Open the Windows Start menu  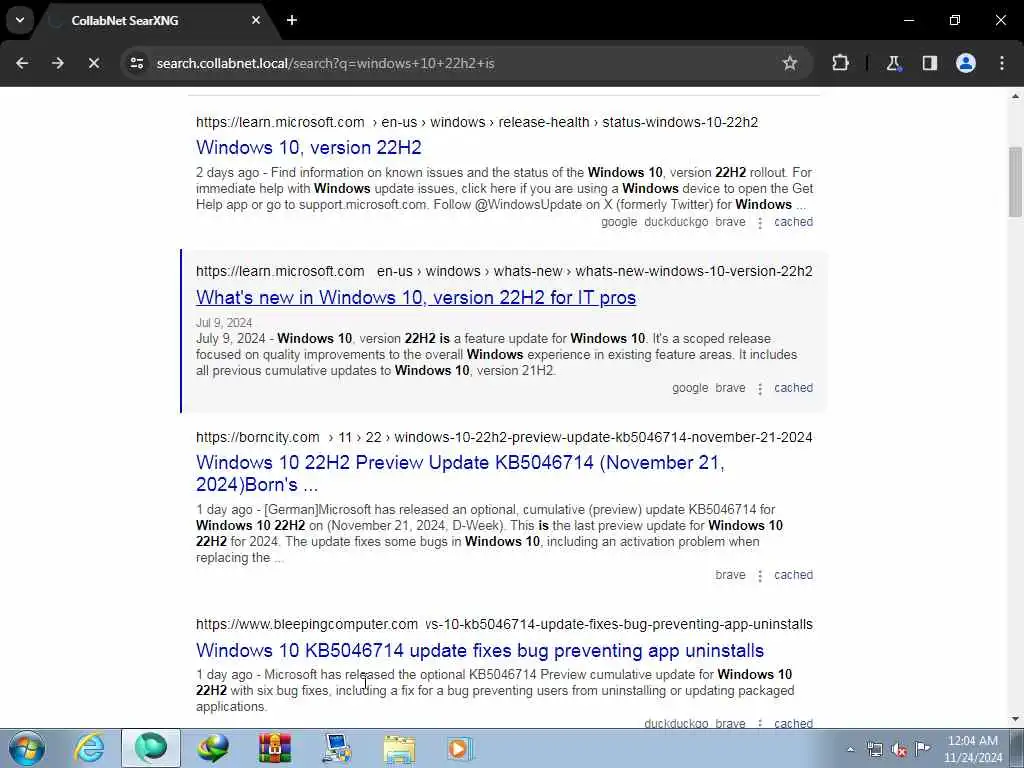coord(27,748)
